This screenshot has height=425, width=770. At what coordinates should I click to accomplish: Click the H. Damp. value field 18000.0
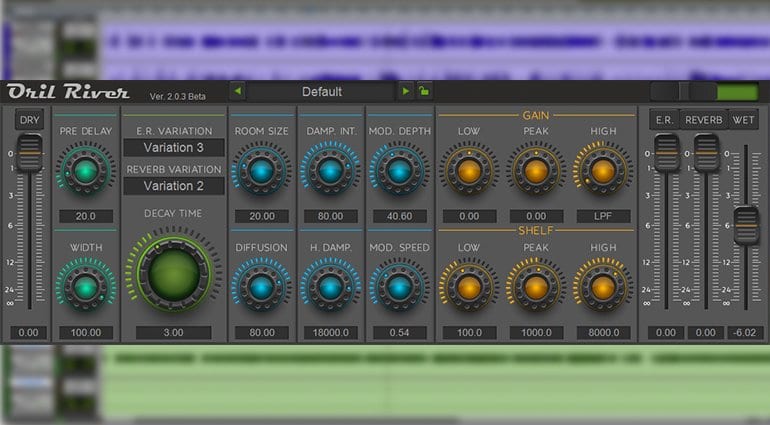(x=330, y=333)
